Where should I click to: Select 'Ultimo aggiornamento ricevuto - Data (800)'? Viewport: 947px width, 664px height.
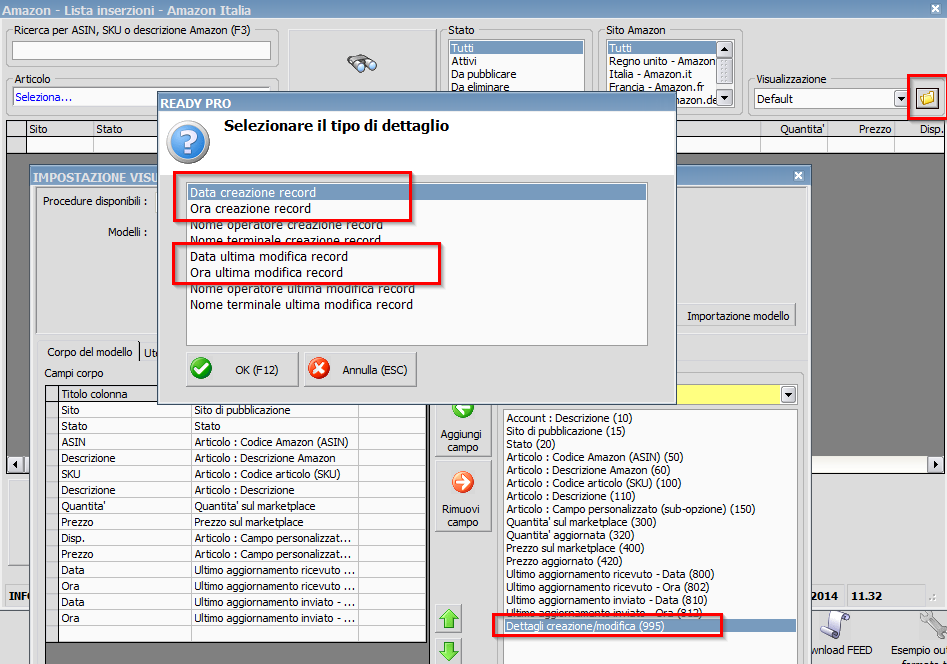coord(650,574)
